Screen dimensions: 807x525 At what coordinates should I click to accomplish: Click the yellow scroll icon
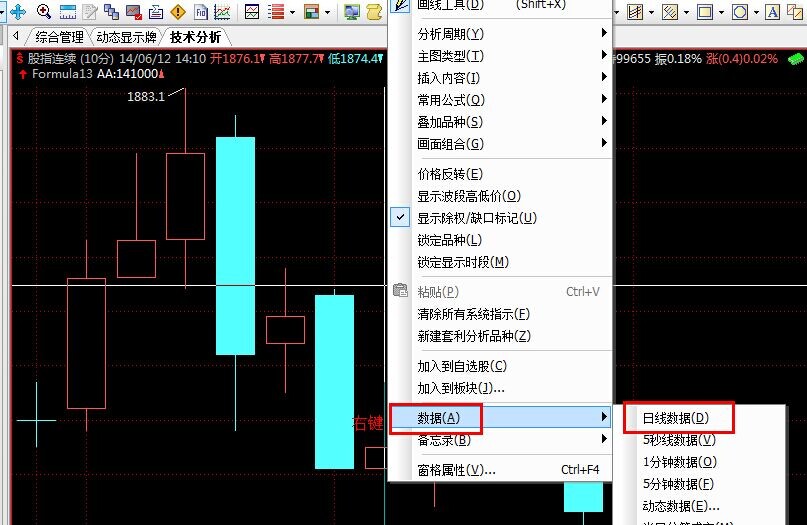(374, 11)
